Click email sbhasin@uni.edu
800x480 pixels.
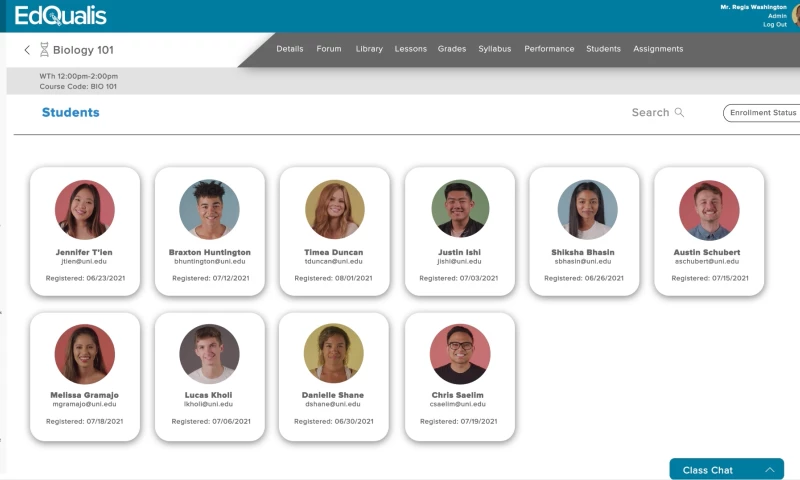coord(583,261)
